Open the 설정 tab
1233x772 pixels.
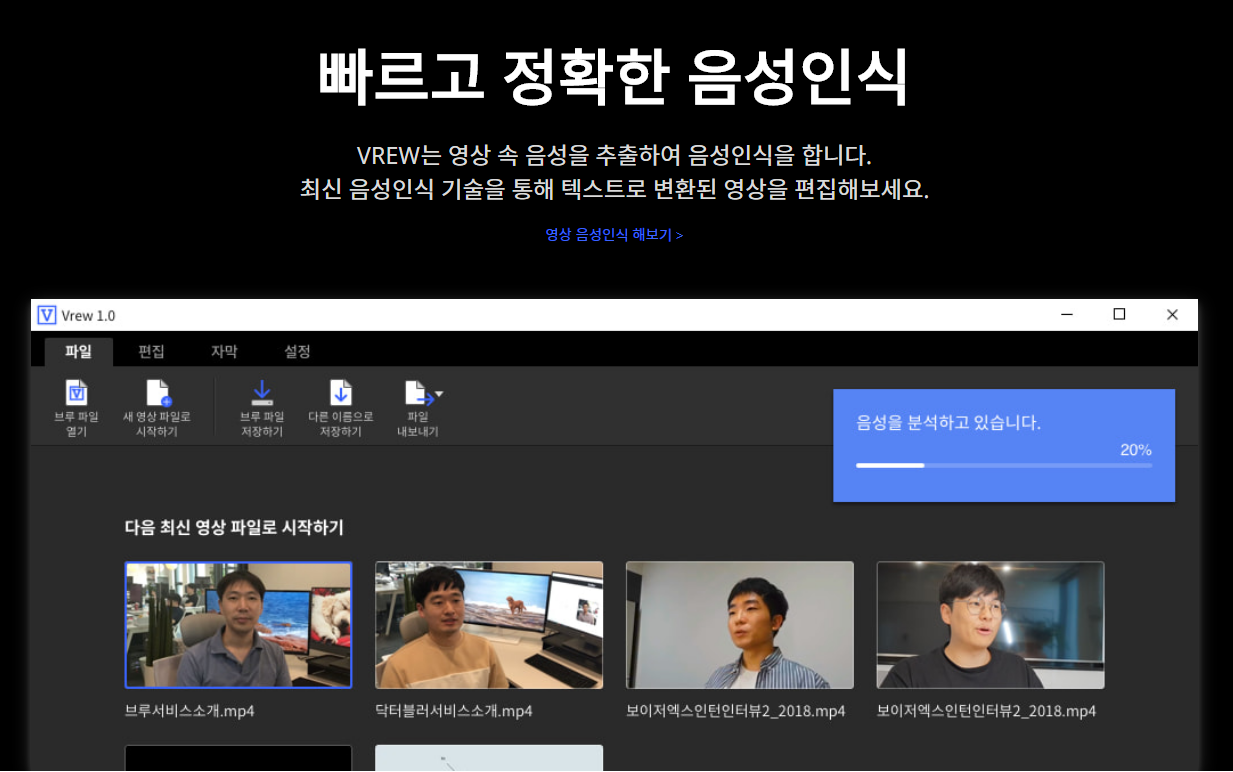point(297,352)
